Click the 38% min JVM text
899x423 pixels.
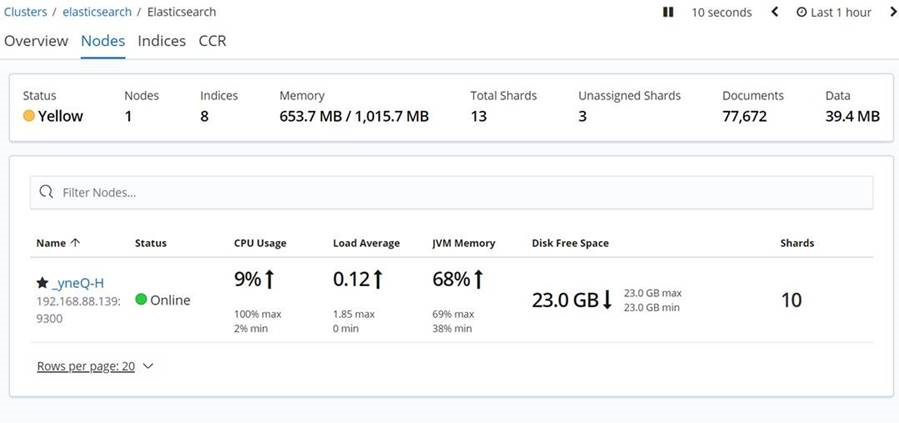452,329
